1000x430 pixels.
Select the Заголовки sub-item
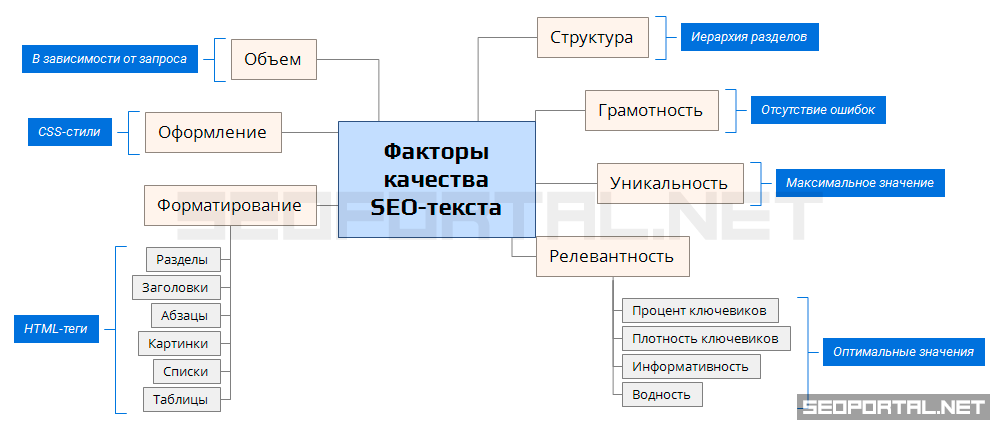tap(175, 287)
